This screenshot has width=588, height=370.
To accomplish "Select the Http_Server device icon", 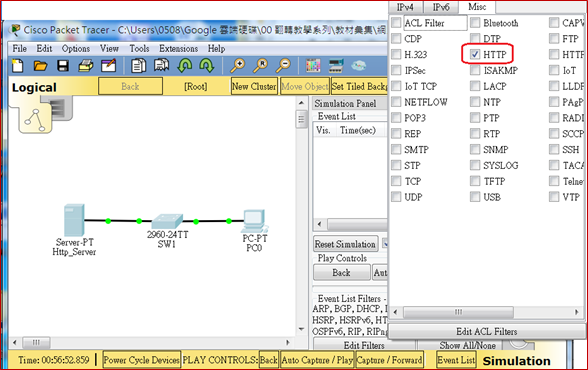I will (74, 220).
